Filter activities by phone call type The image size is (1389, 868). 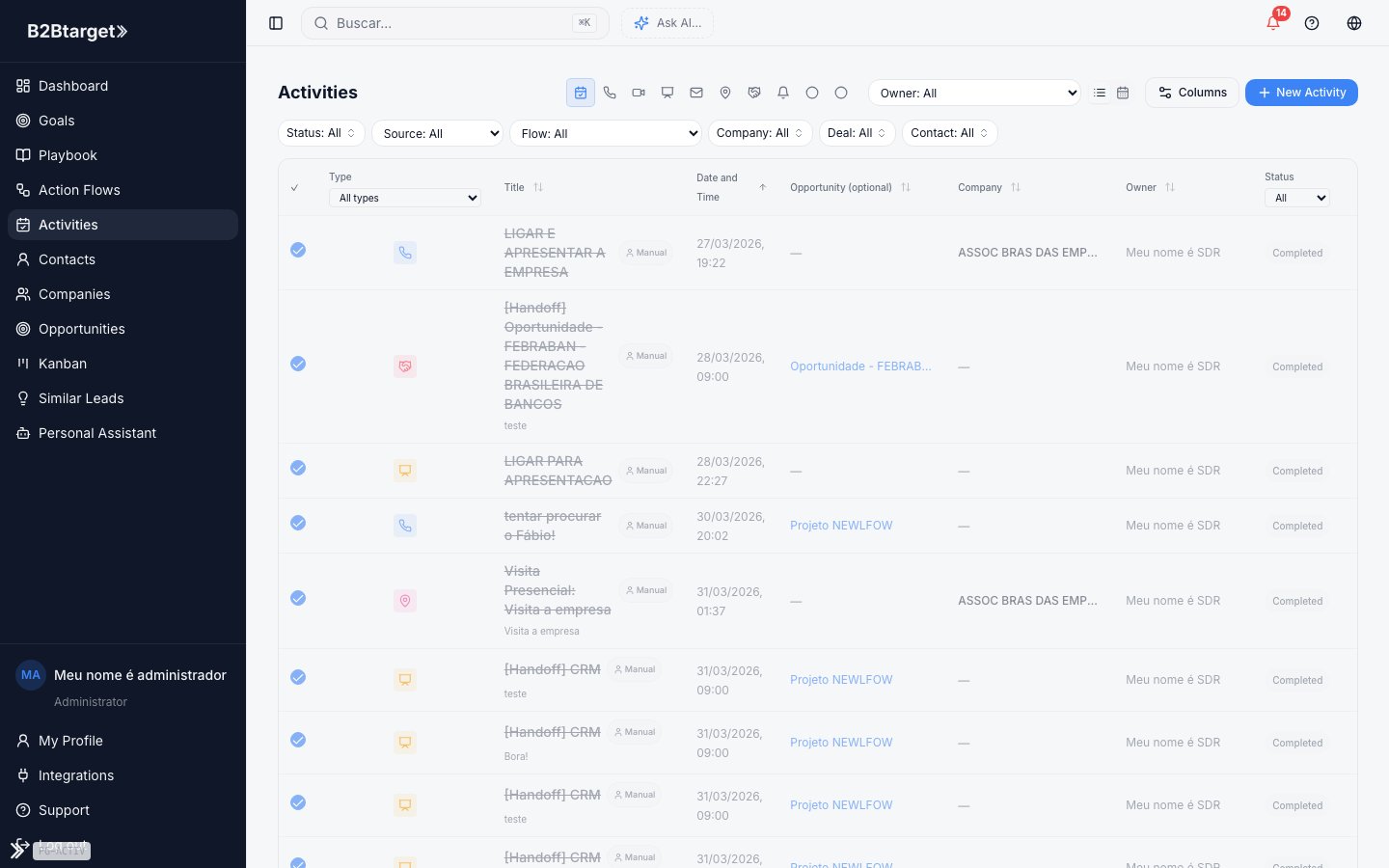(x=610, y=93)
